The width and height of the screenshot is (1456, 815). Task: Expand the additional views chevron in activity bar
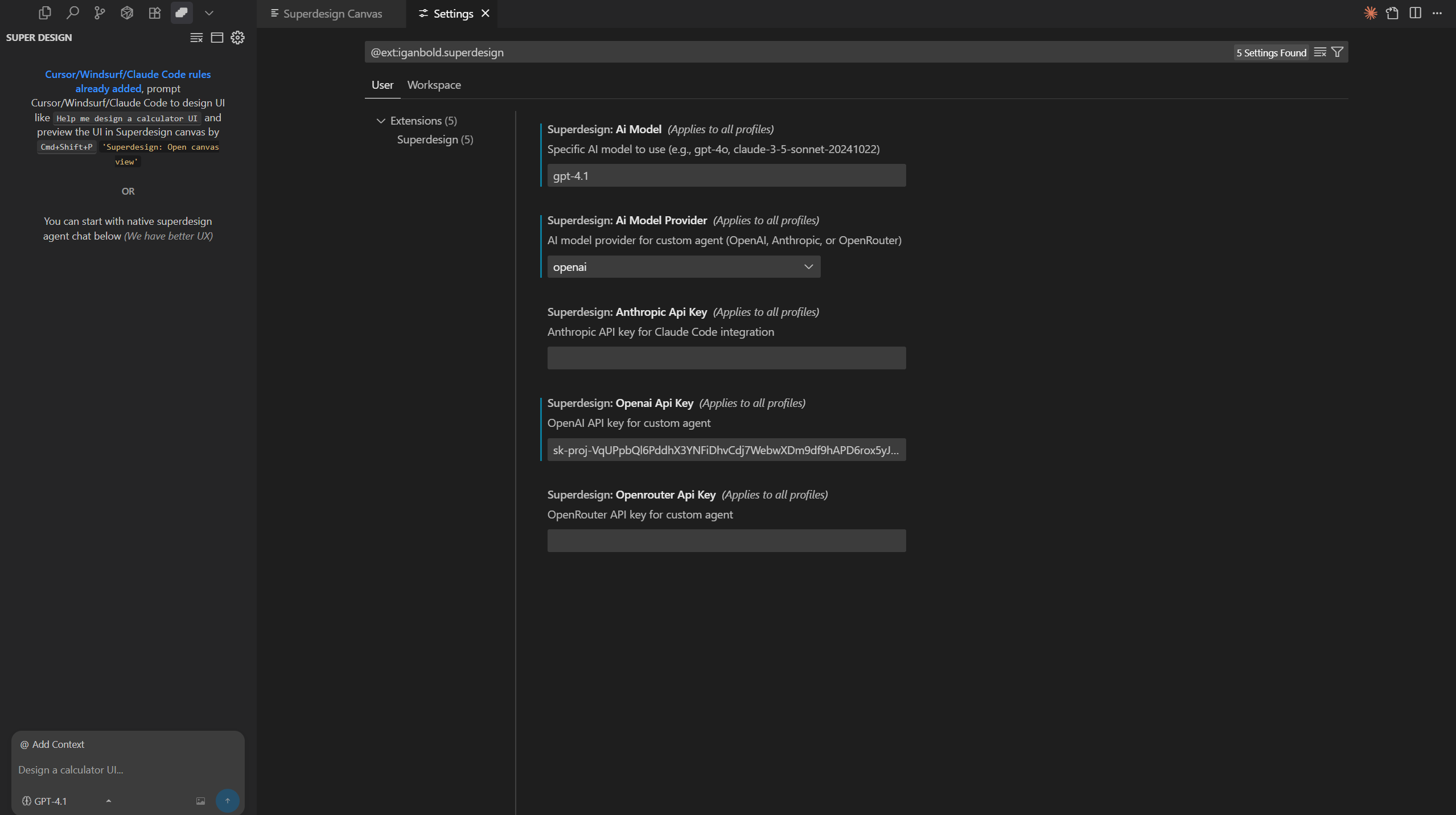(x=209, y=13)
